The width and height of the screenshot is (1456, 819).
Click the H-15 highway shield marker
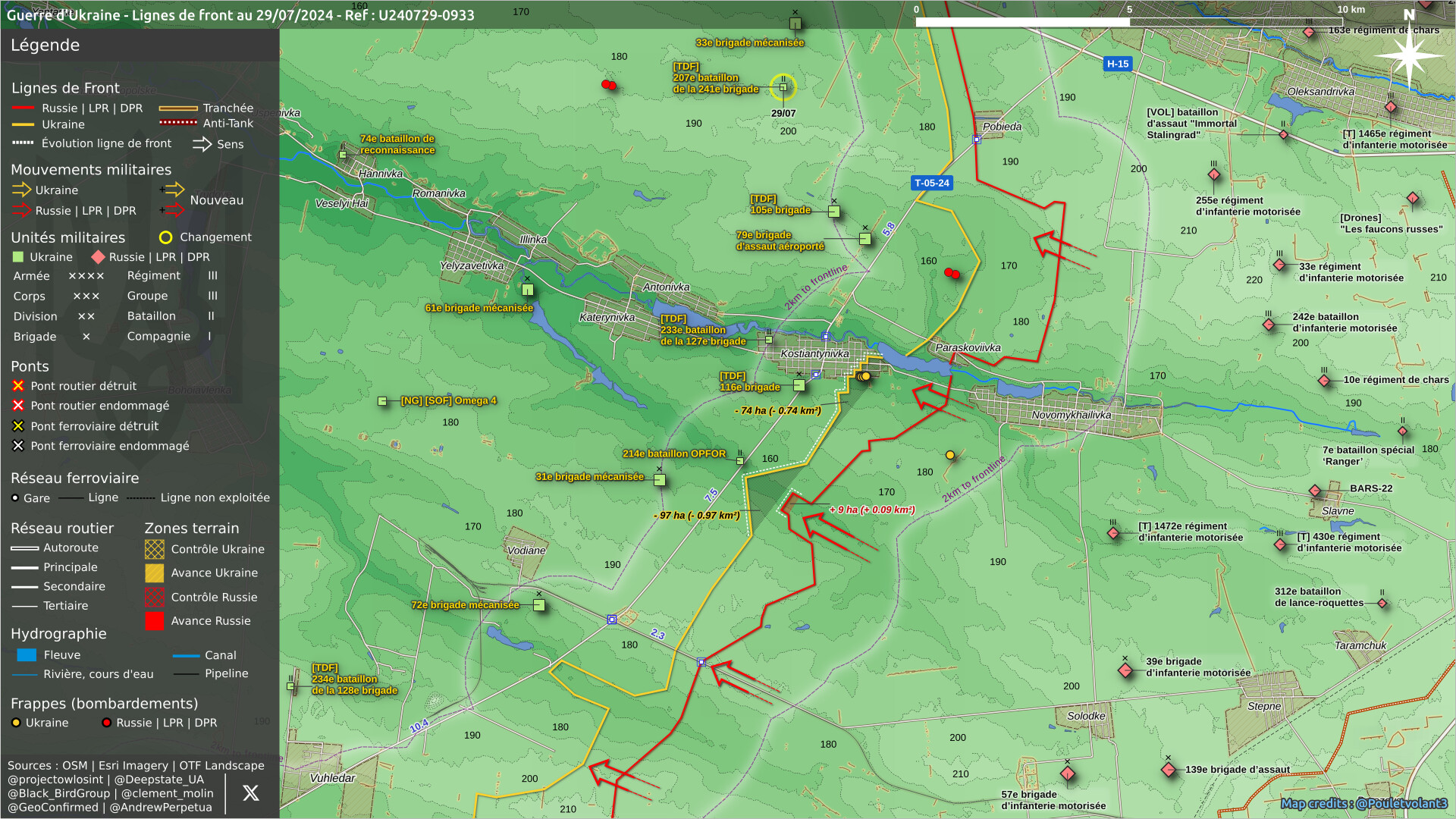click(1117, 64)
